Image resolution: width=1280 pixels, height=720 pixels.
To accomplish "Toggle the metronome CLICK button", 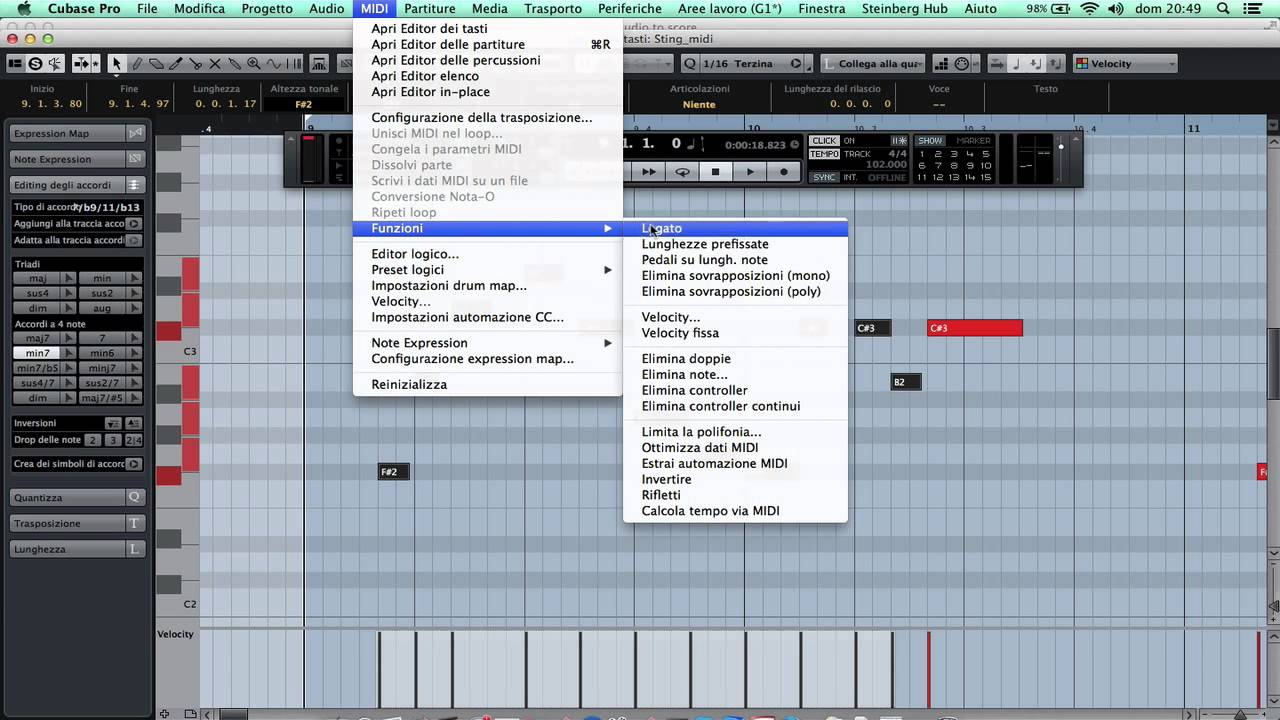I will click(824, 141).
